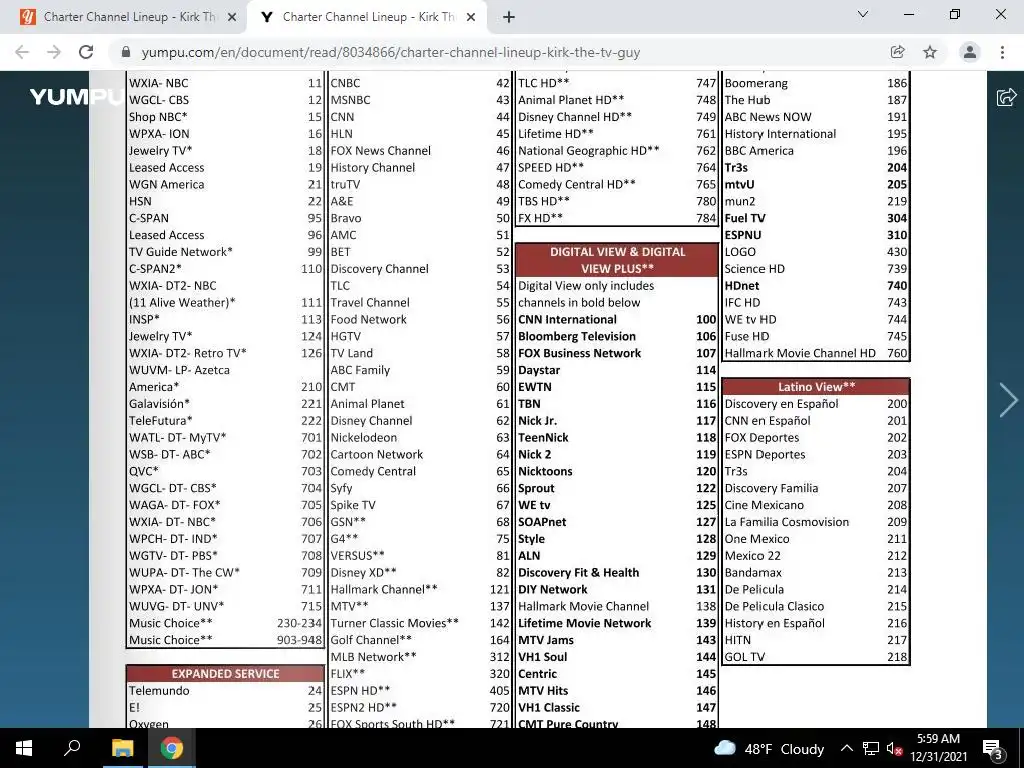Click Yumpu share document icon
The width and height of the screenshot is (1024, 768).
point(1006,97)
